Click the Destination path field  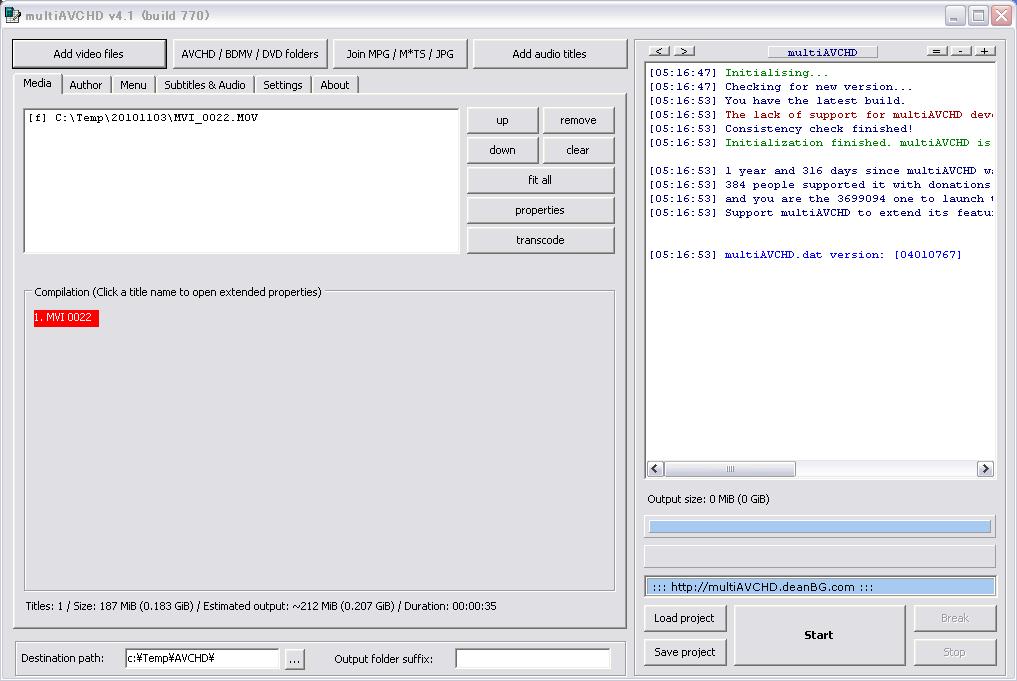[202, 658]
